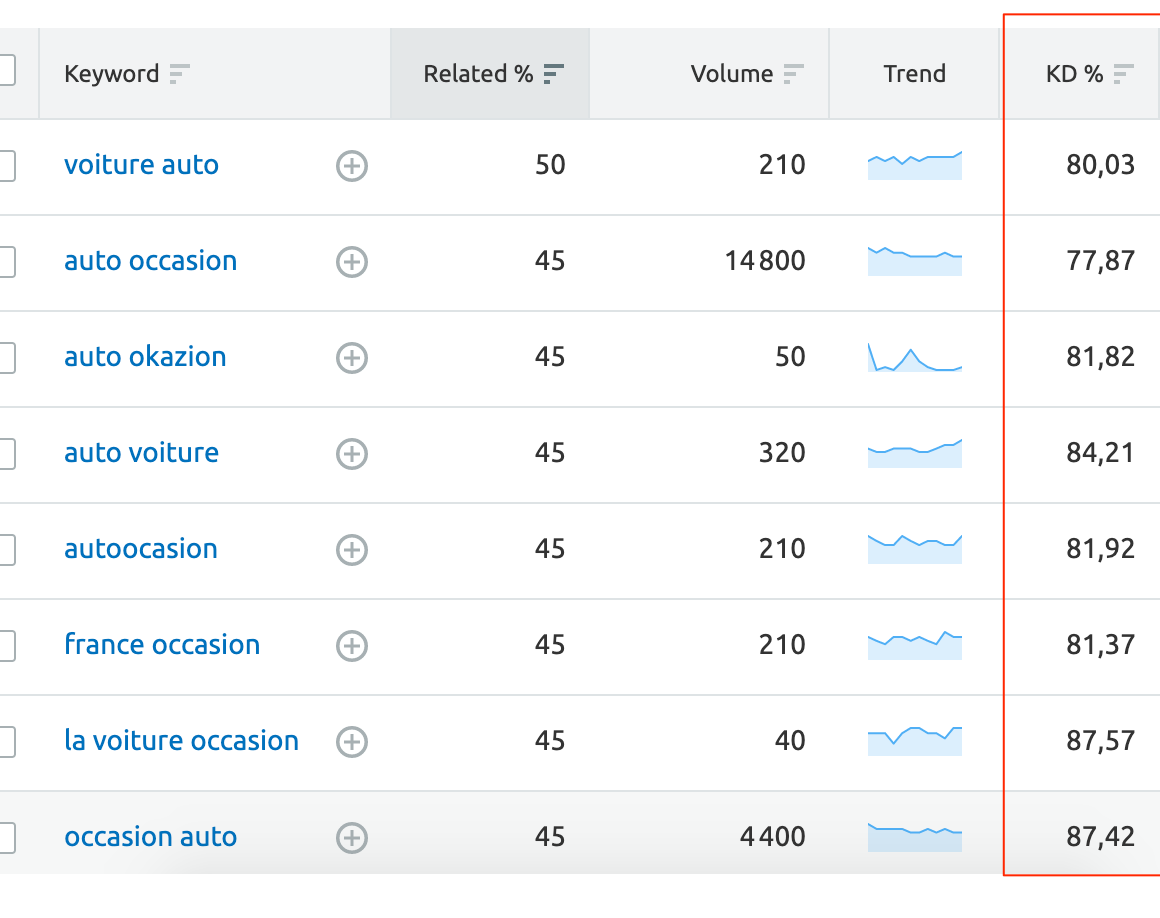Tick the checkbox for voiture auto row
This screenshot has width=1160, height=918.
pos(5,166)
